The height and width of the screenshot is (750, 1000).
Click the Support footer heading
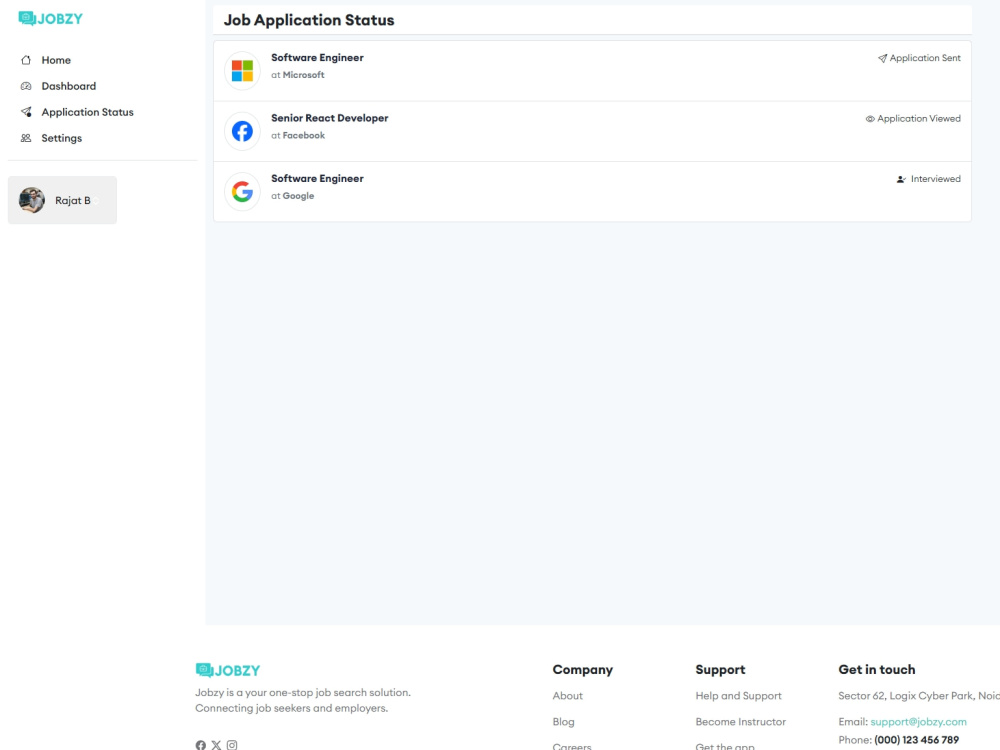720,670
